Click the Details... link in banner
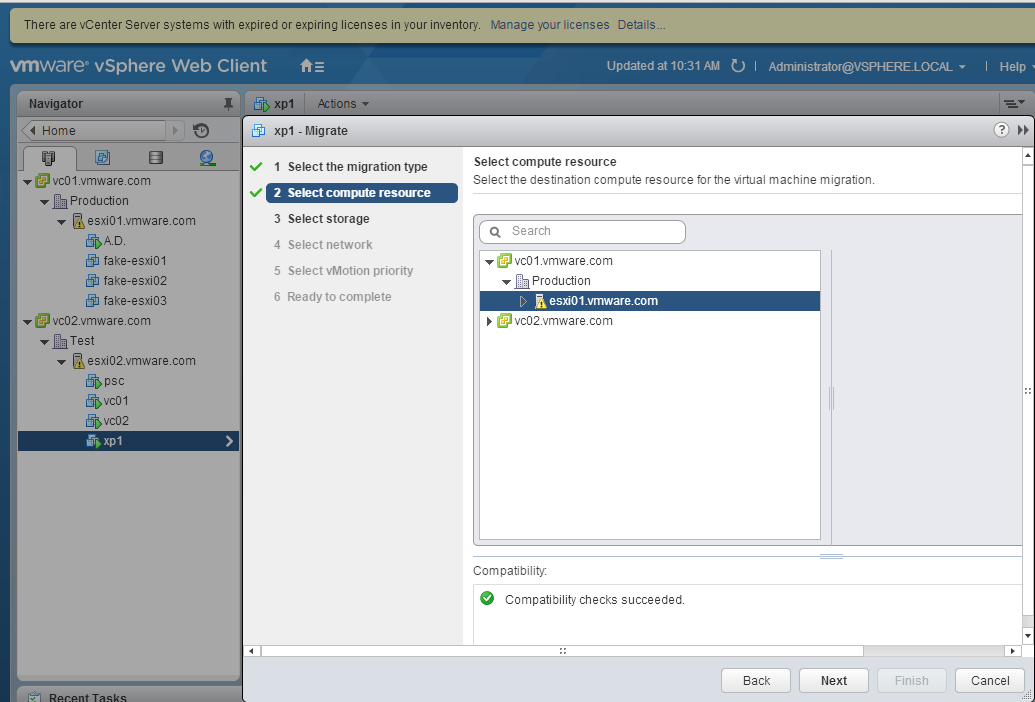The image size is (1035, 702). 642,25
